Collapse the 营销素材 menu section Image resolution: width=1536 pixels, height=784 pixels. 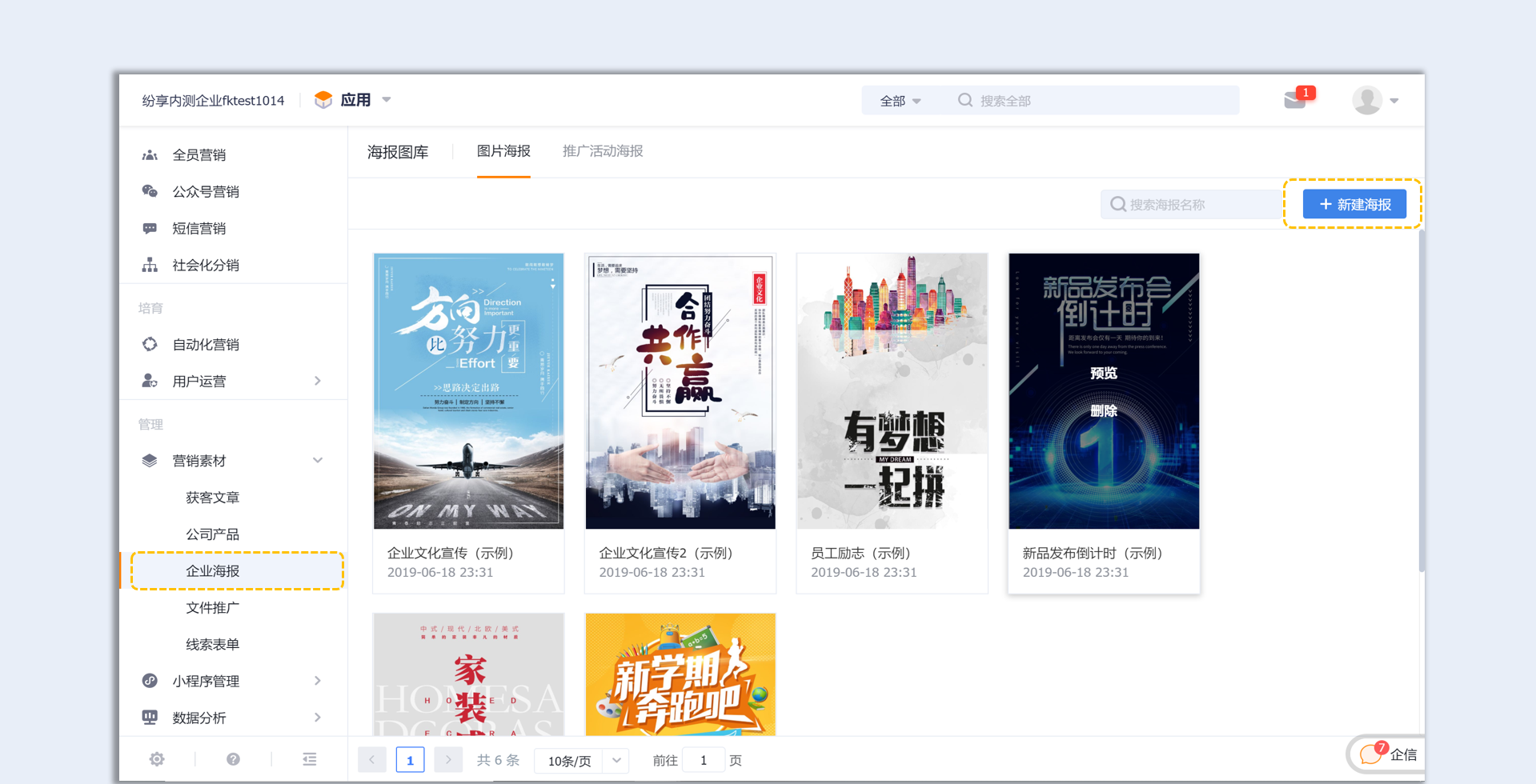coord(318,461)
